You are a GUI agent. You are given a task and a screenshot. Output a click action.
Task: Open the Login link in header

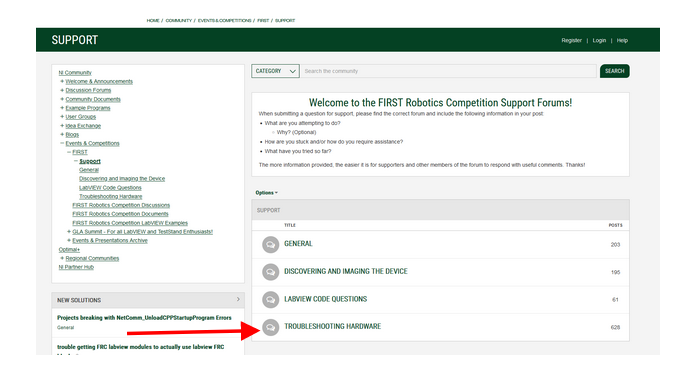(x=599, y=40)
